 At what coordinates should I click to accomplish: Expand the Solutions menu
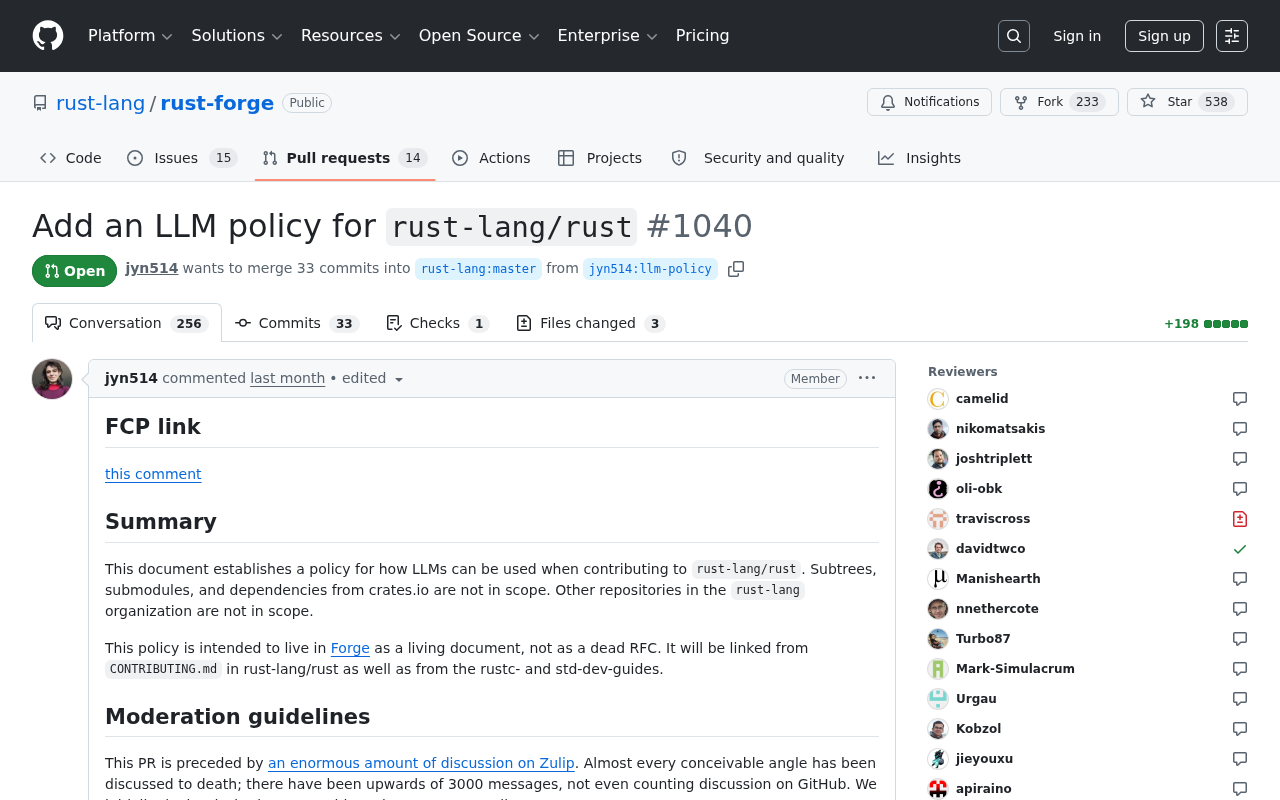pyautogui.click(x=237, y=36)
